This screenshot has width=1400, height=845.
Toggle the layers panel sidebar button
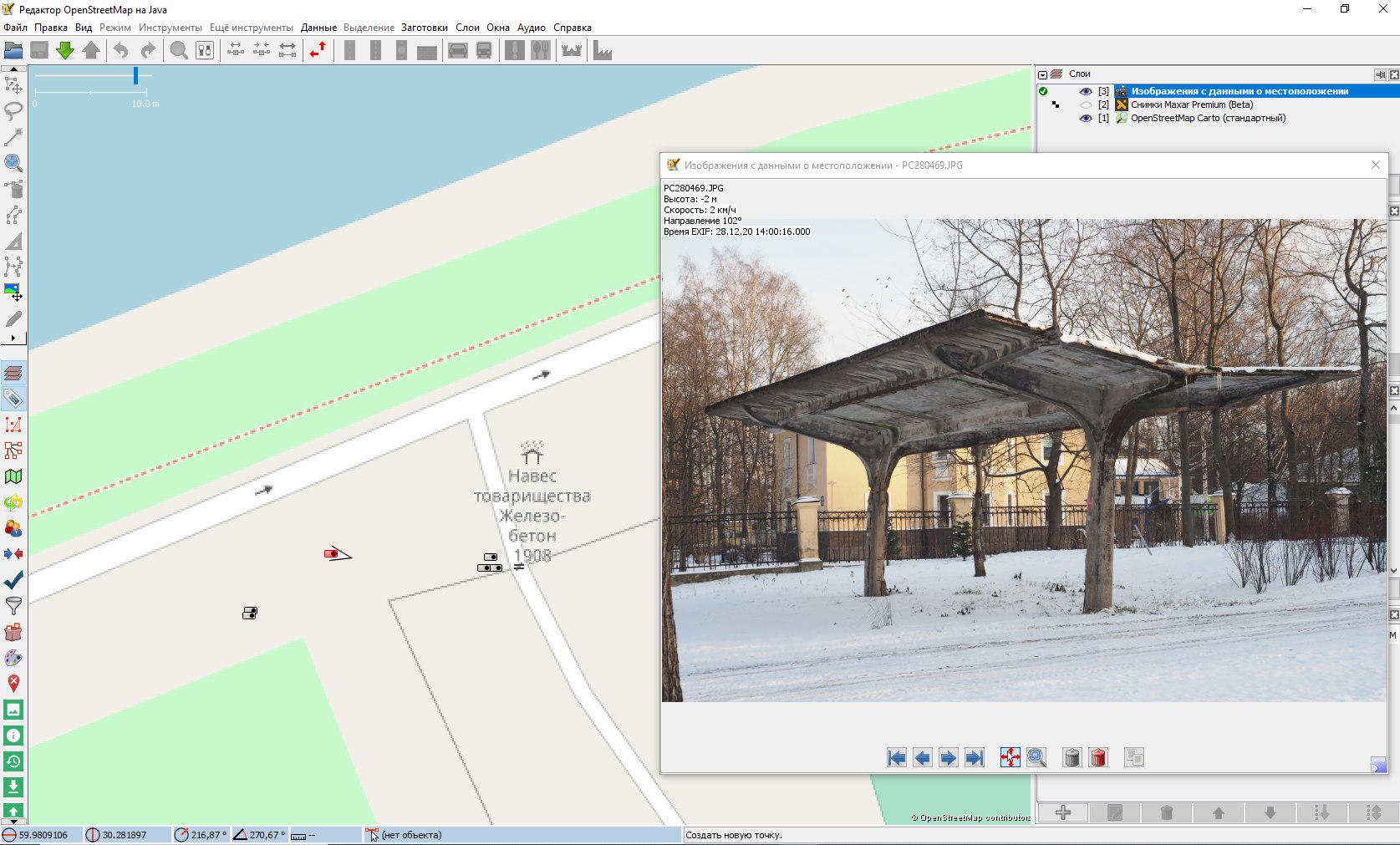tap(13, 373)
